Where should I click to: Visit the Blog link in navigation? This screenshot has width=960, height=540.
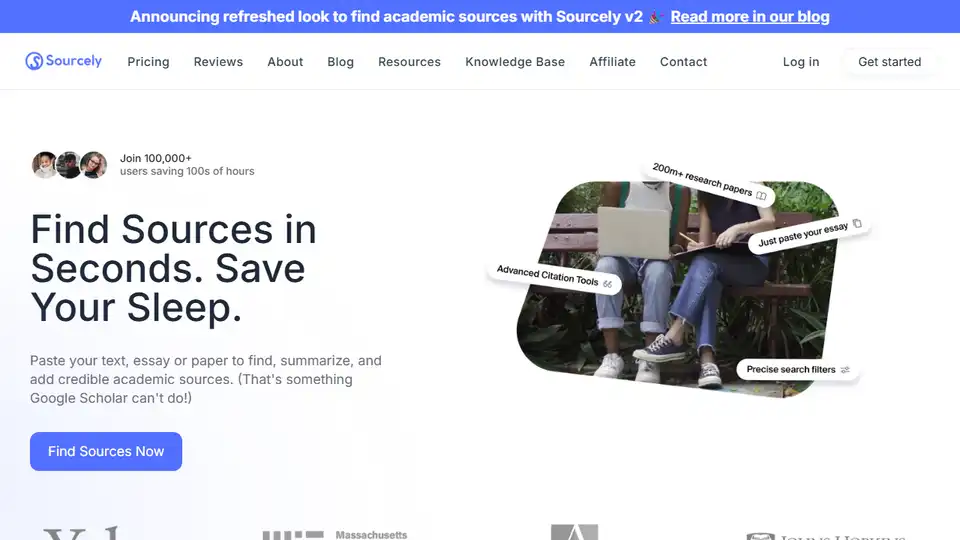point(340,62)
